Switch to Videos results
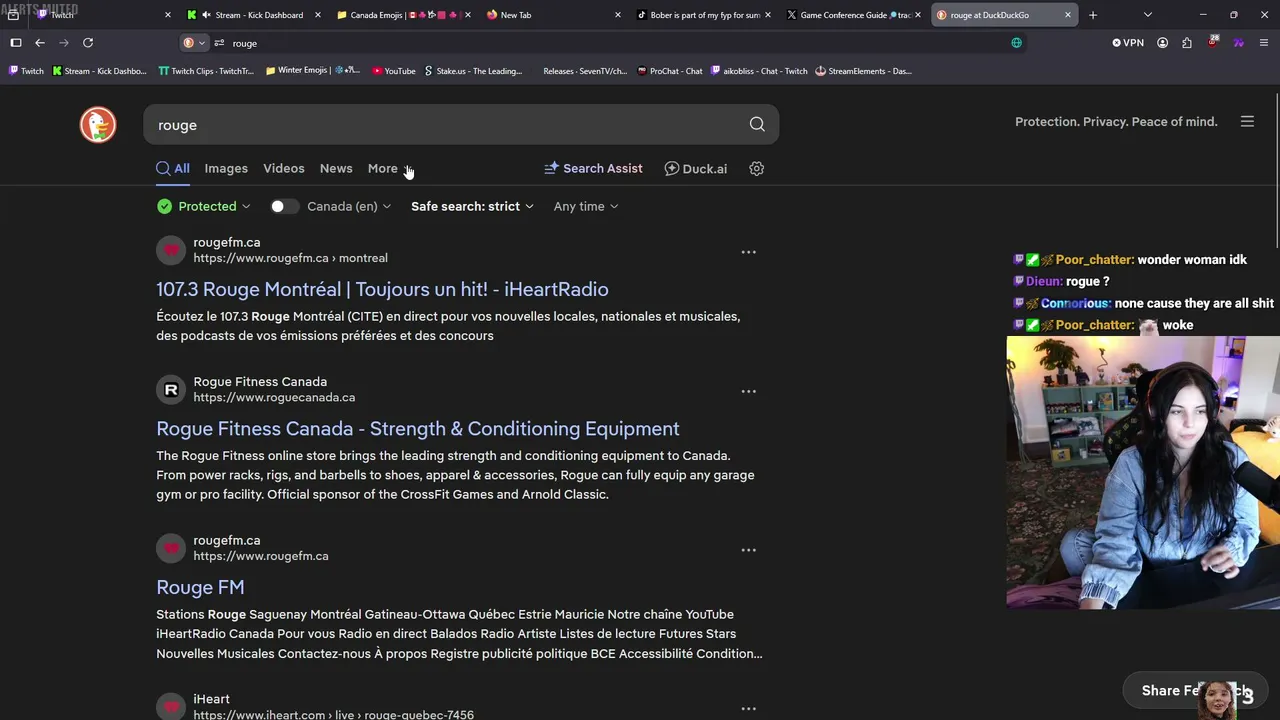 pos(284,168)
